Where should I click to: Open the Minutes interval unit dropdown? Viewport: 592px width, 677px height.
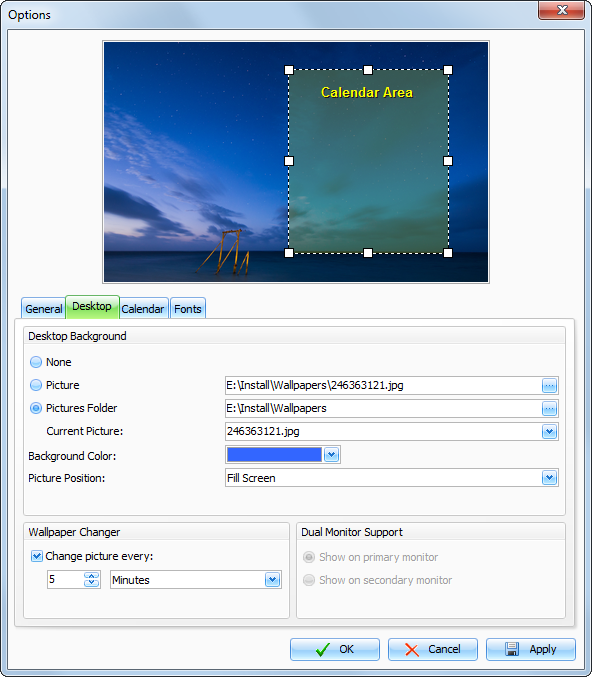coord(272,579)
